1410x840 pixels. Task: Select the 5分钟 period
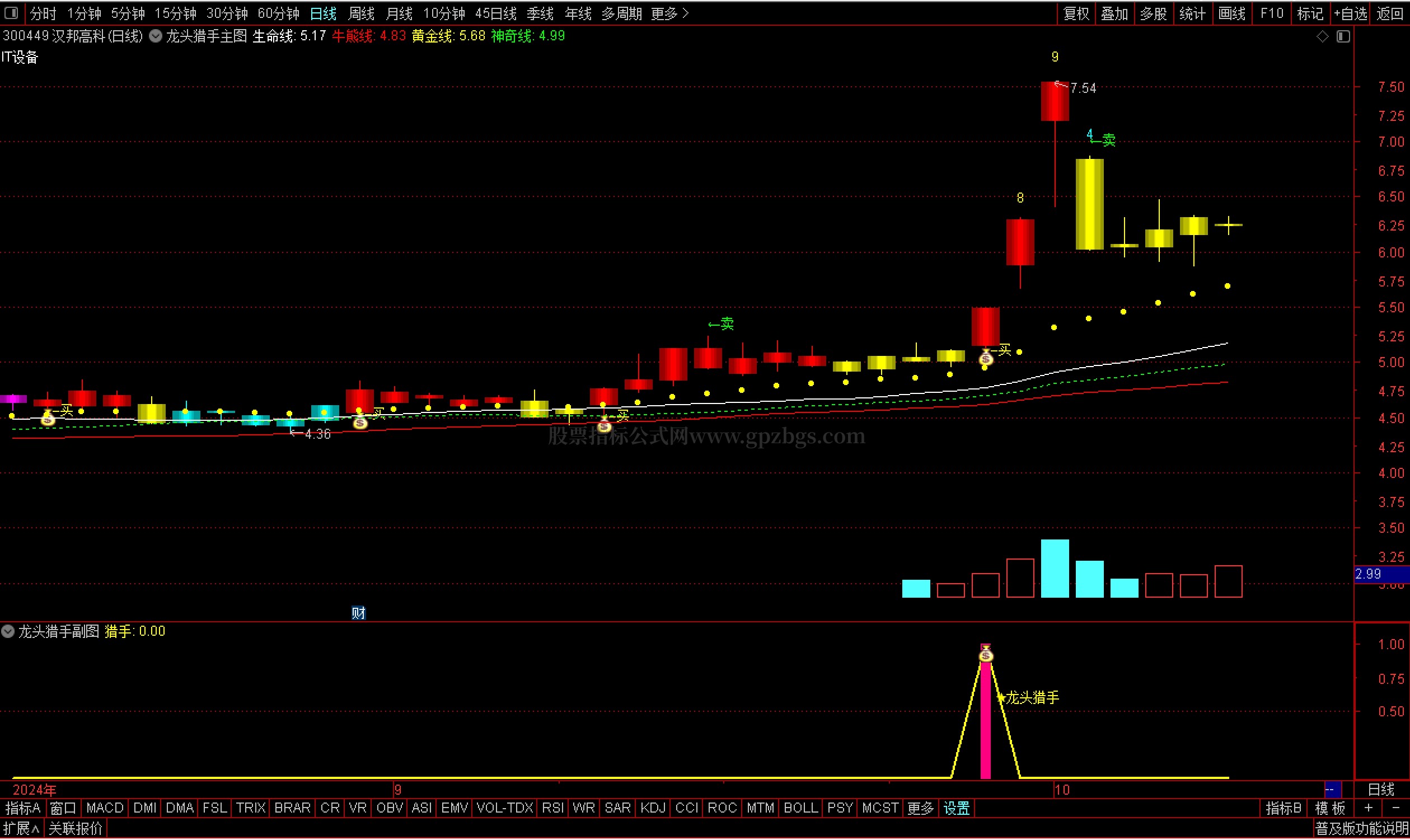click(128, 13)
